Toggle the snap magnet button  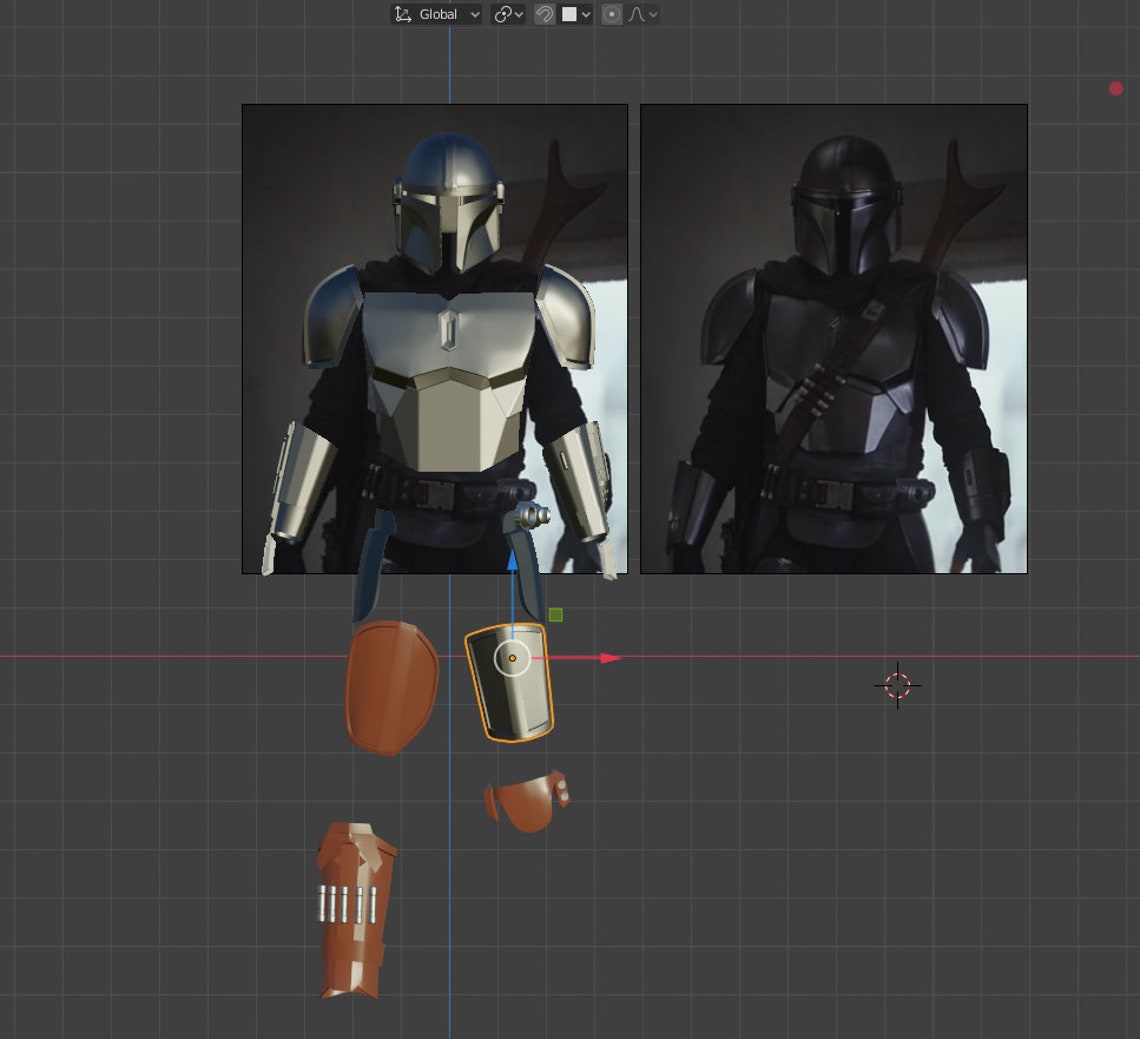click(x=544, y=14)
